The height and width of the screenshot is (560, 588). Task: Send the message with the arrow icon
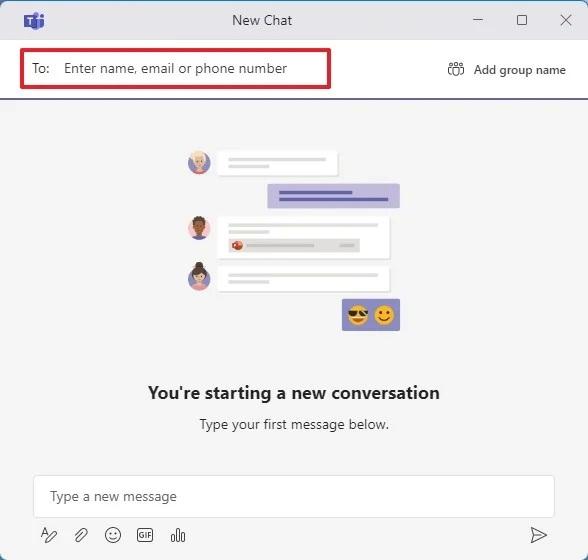click(538, 535)
